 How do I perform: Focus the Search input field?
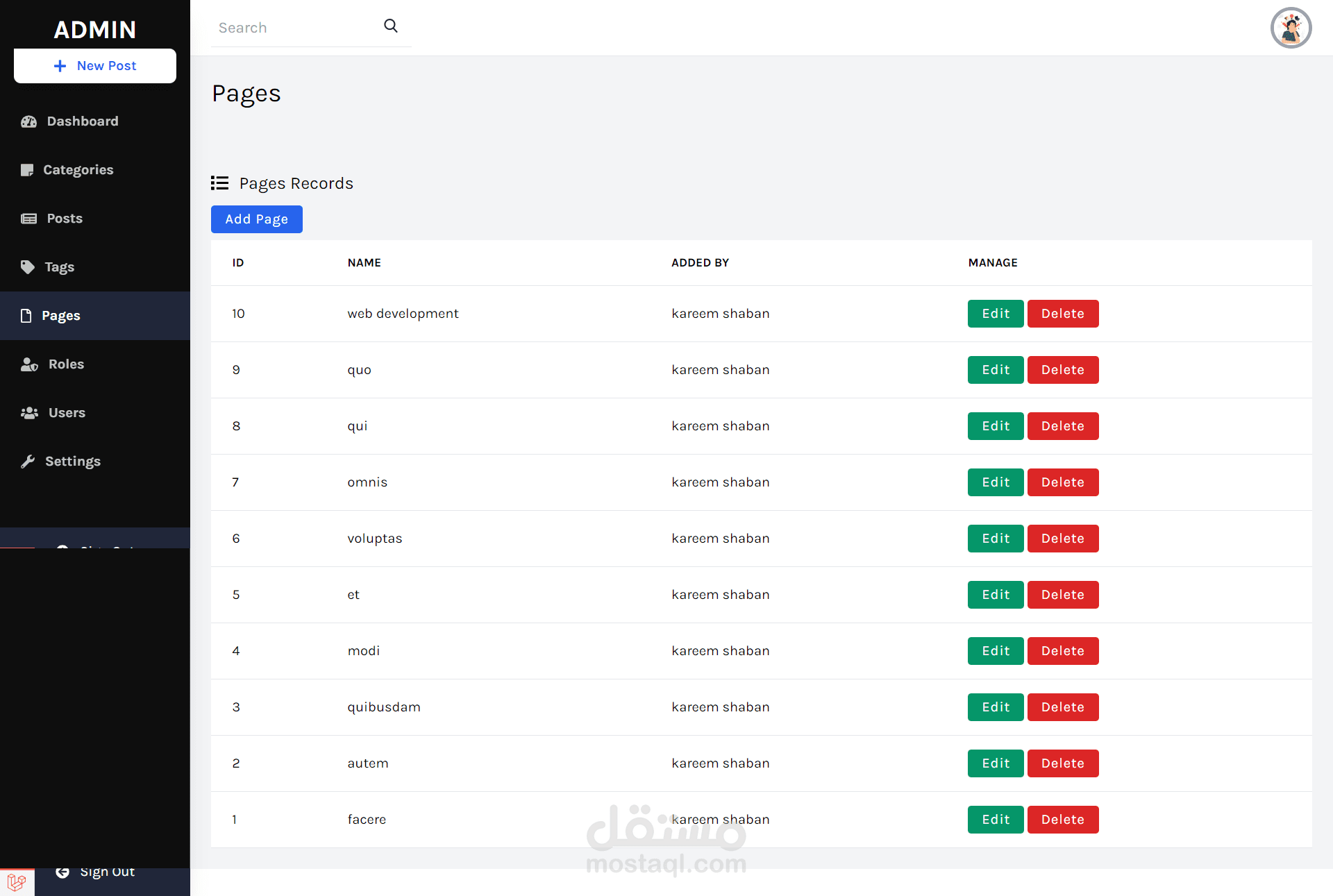click(x=295, y=28)
